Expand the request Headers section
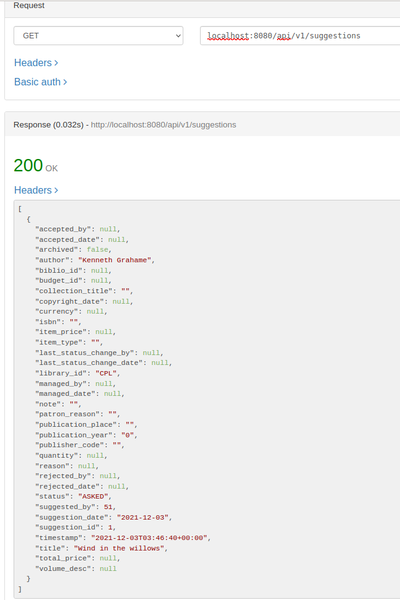Screen dimensions: 400x600 tap(36, 63)
